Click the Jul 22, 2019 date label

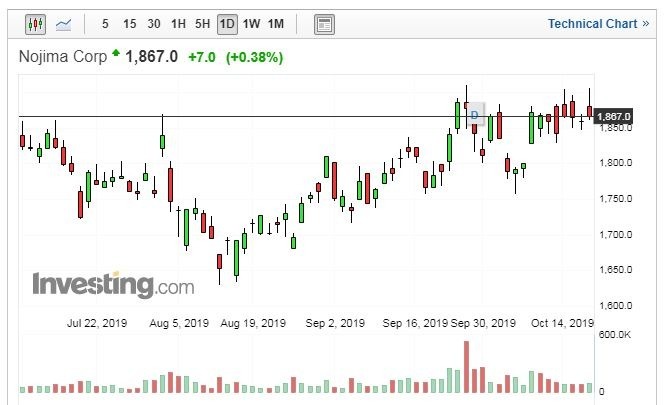pos(97,323)
